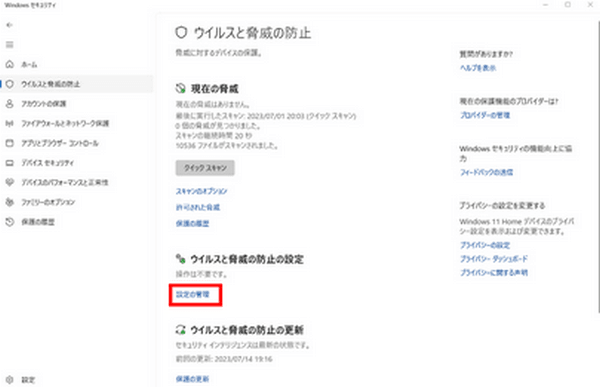Click the person icon for アカウントの保護
This screenshot has height=387, width=600.
coord(10,104)
